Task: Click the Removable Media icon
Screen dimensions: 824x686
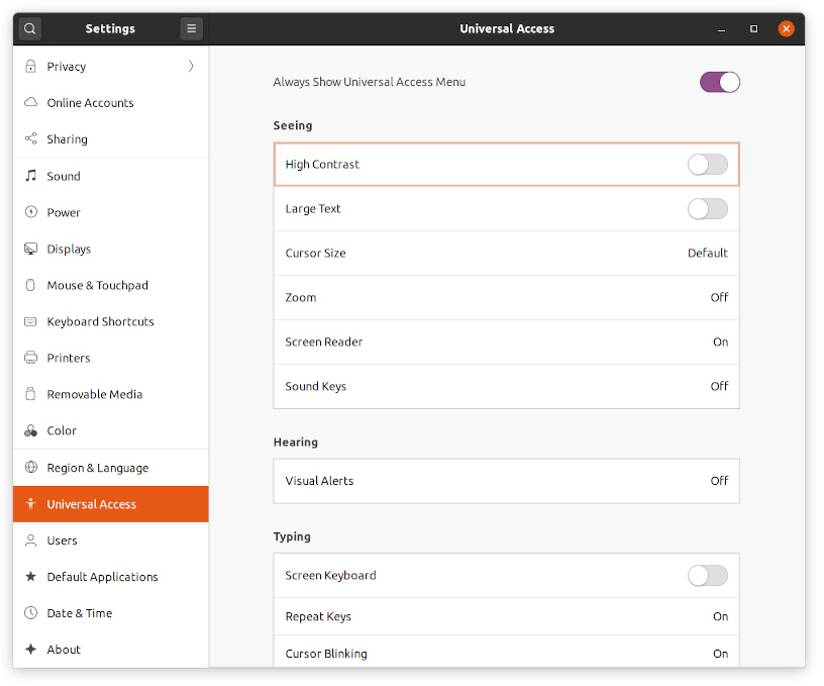Action: (31, 394)
